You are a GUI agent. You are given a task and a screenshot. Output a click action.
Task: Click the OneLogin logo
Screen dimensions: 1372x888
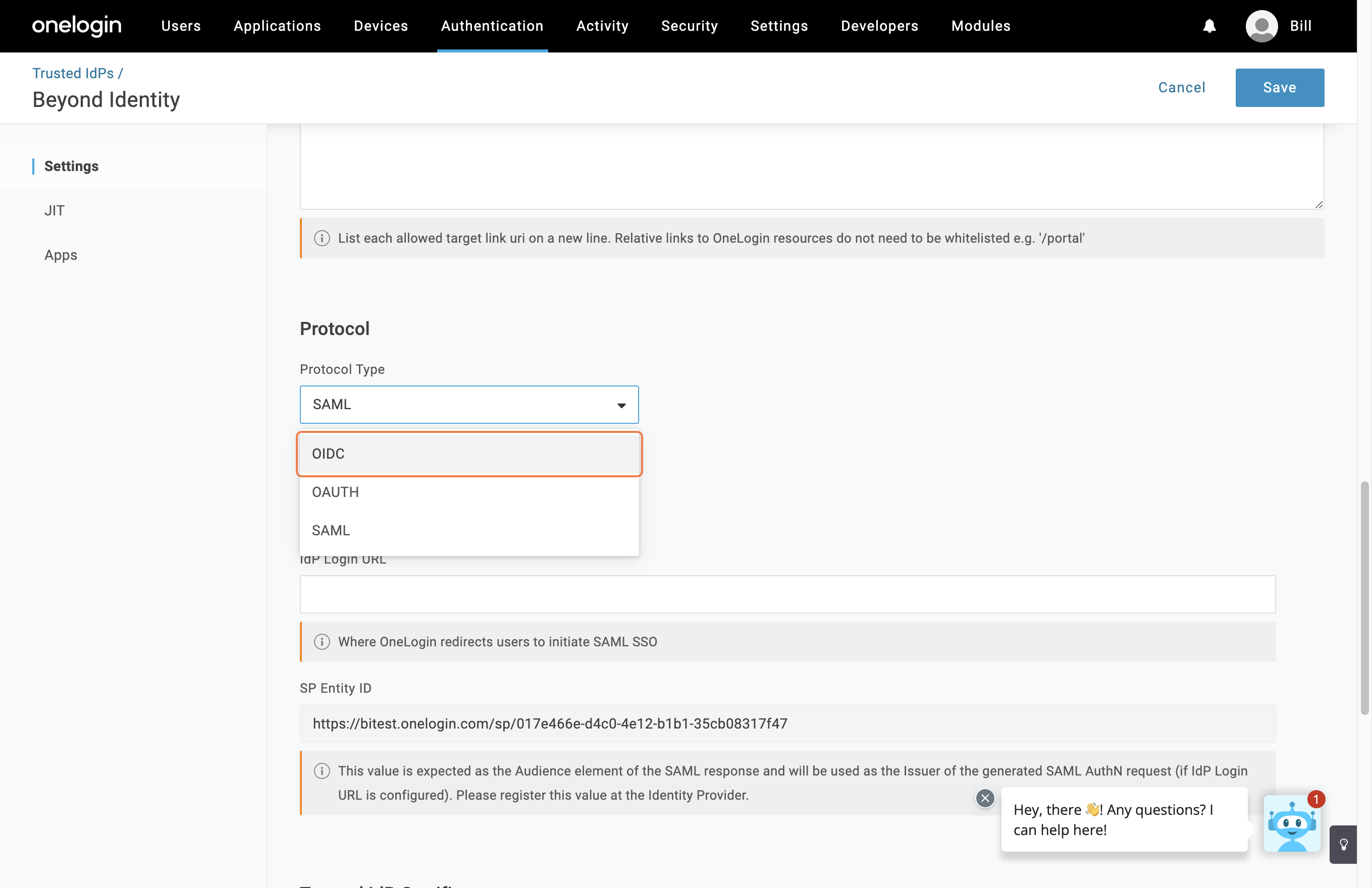(77, 26)
